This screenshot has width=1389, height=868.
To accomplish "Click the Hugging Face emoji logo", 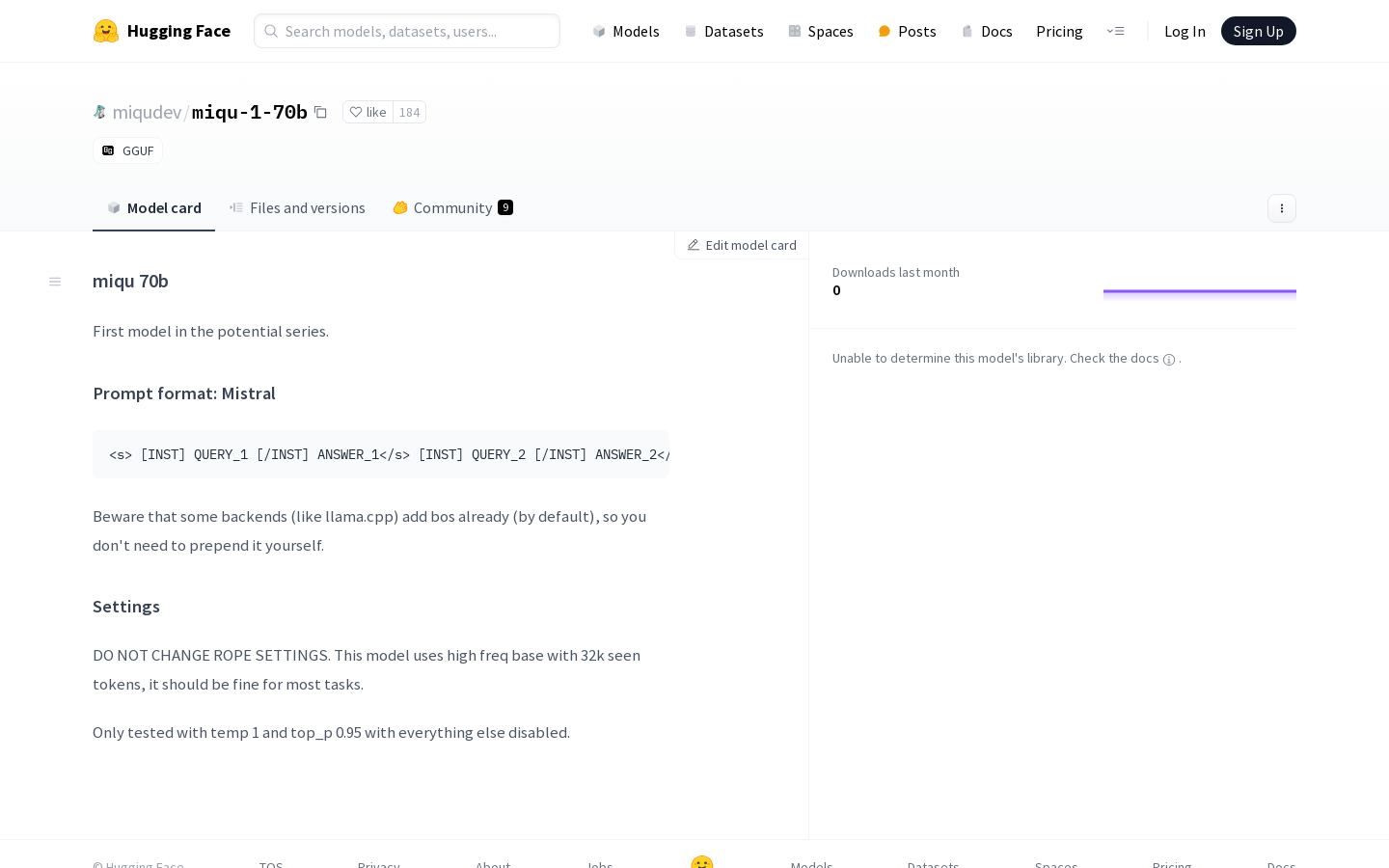I will 106,31.
